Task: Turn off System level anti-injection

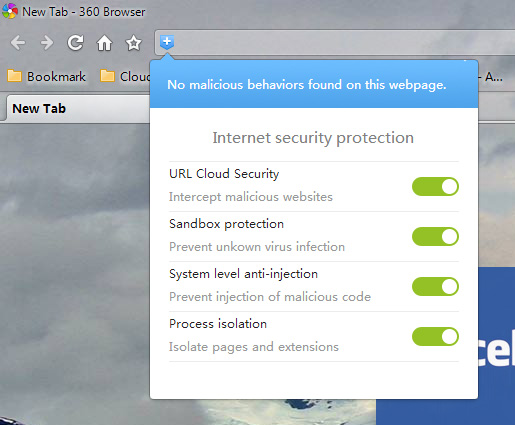Action: click(x=435, y=286)
